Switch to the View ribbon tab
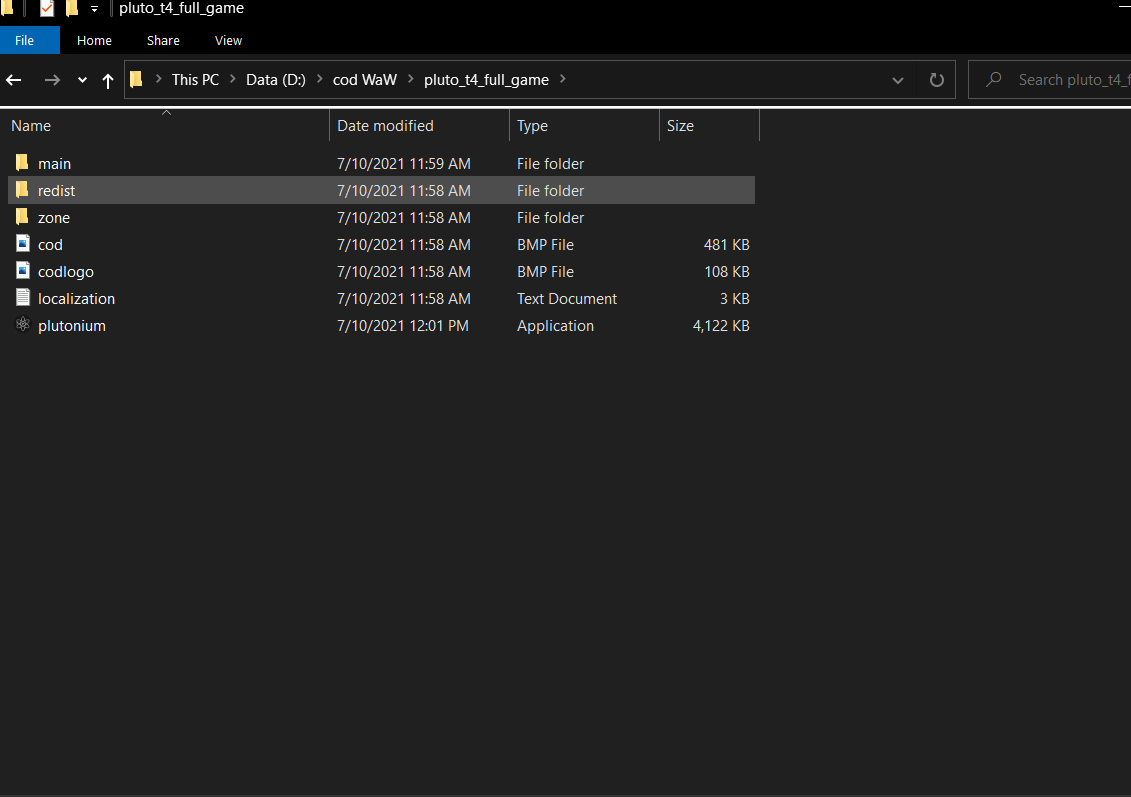Image resolution: width=1131 pixels, height=797 pixels. point(228,40)
